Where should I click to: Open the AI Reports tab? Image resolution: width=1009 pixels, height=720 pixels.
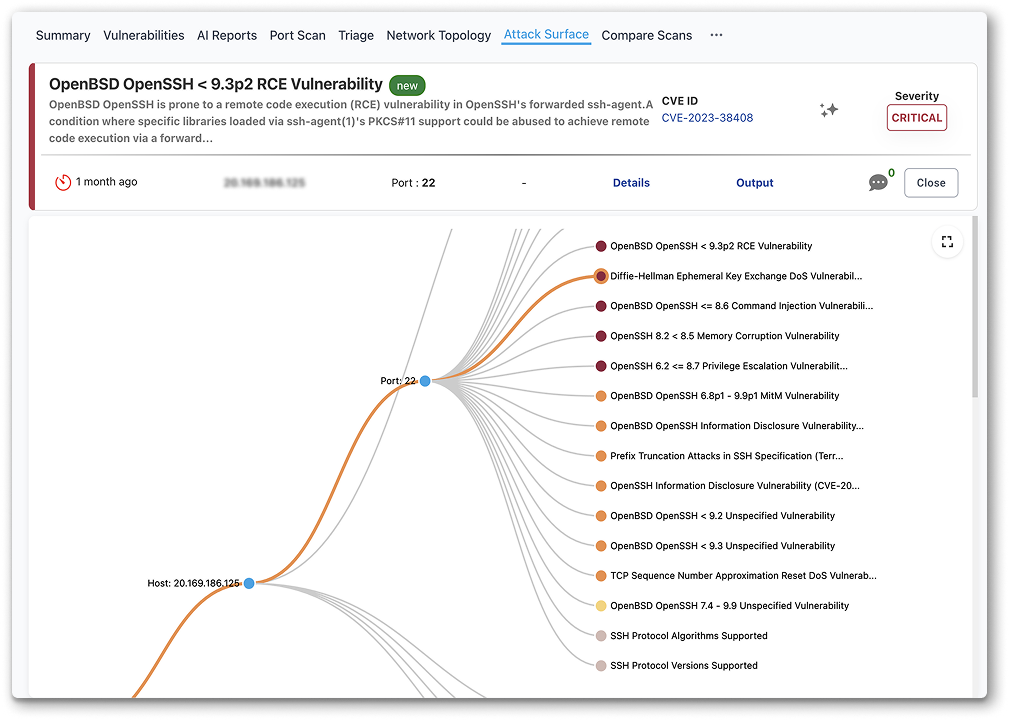(x=227, y=35)
